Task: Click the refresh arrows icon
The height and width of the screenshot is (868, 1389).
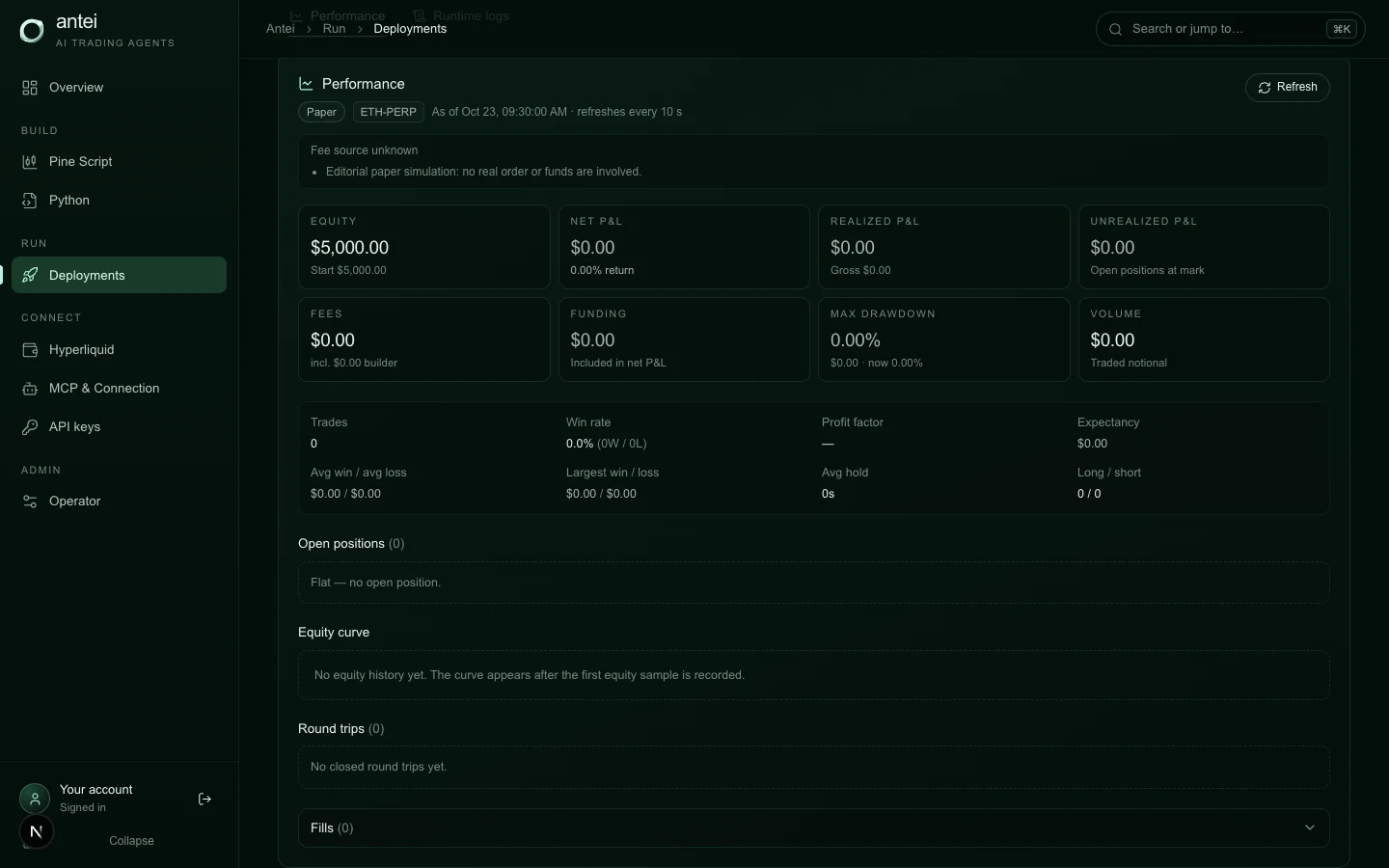Action: 1265,88
